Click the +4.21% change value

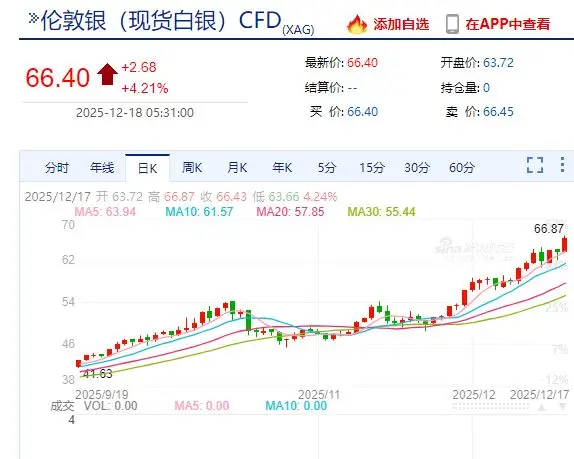point(145,88)
